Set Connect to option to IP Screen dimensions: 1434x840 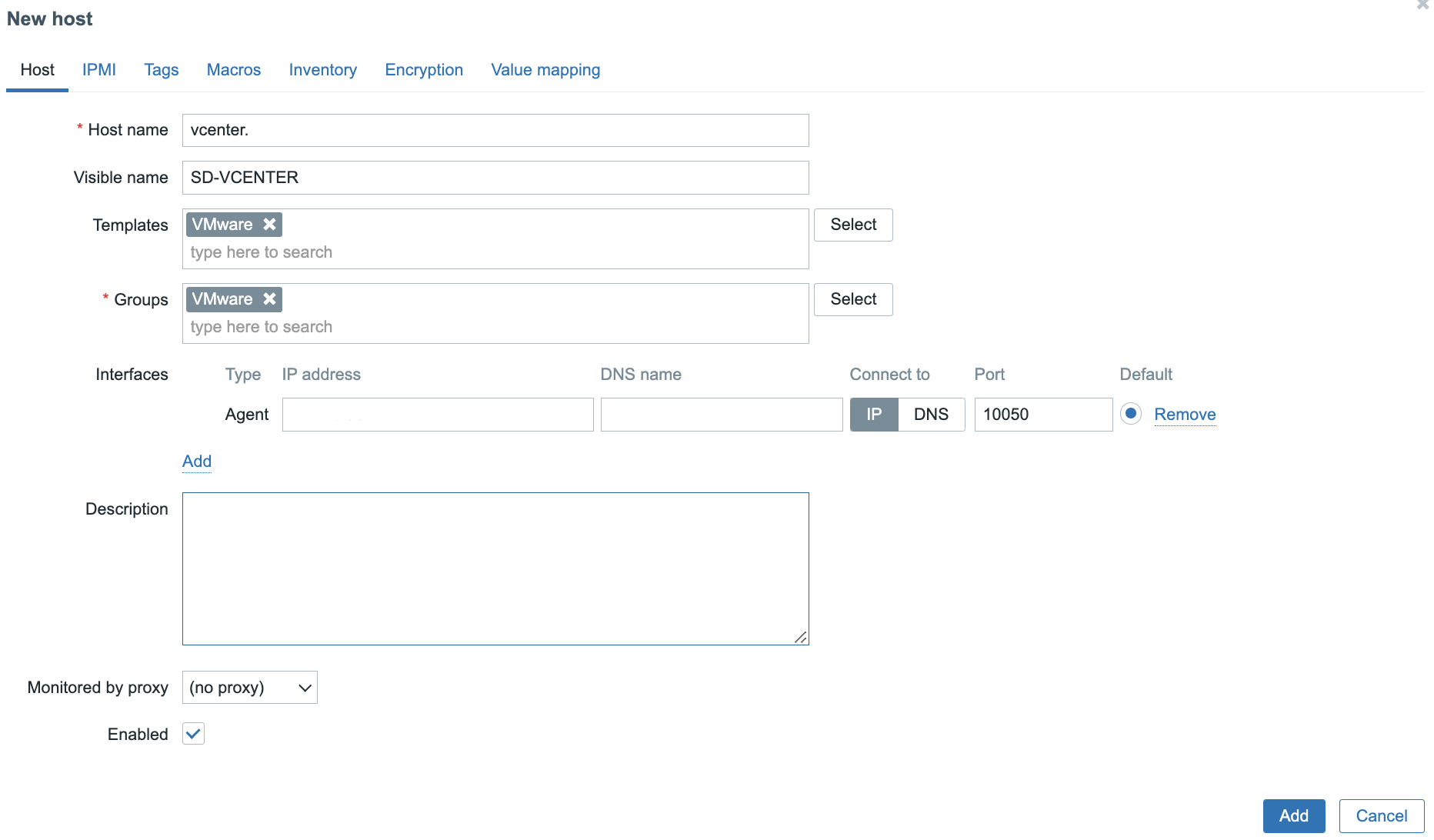(874, 415)
